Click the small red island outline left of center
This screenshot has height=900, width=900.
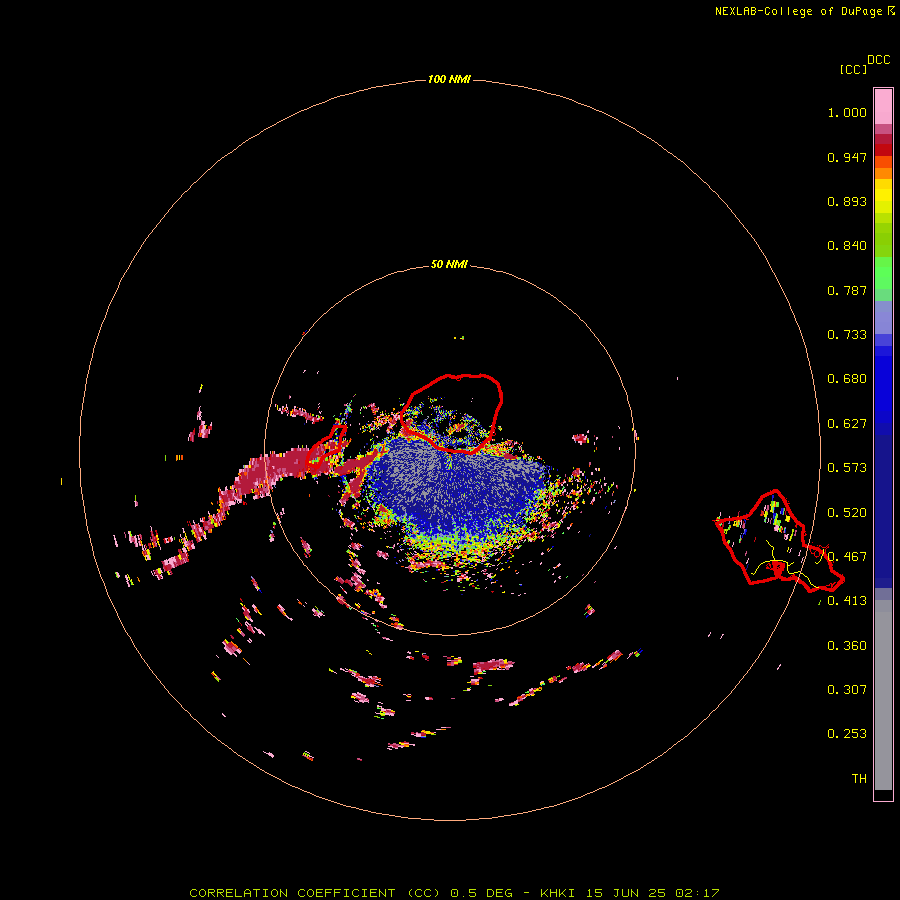click(326, 449)
